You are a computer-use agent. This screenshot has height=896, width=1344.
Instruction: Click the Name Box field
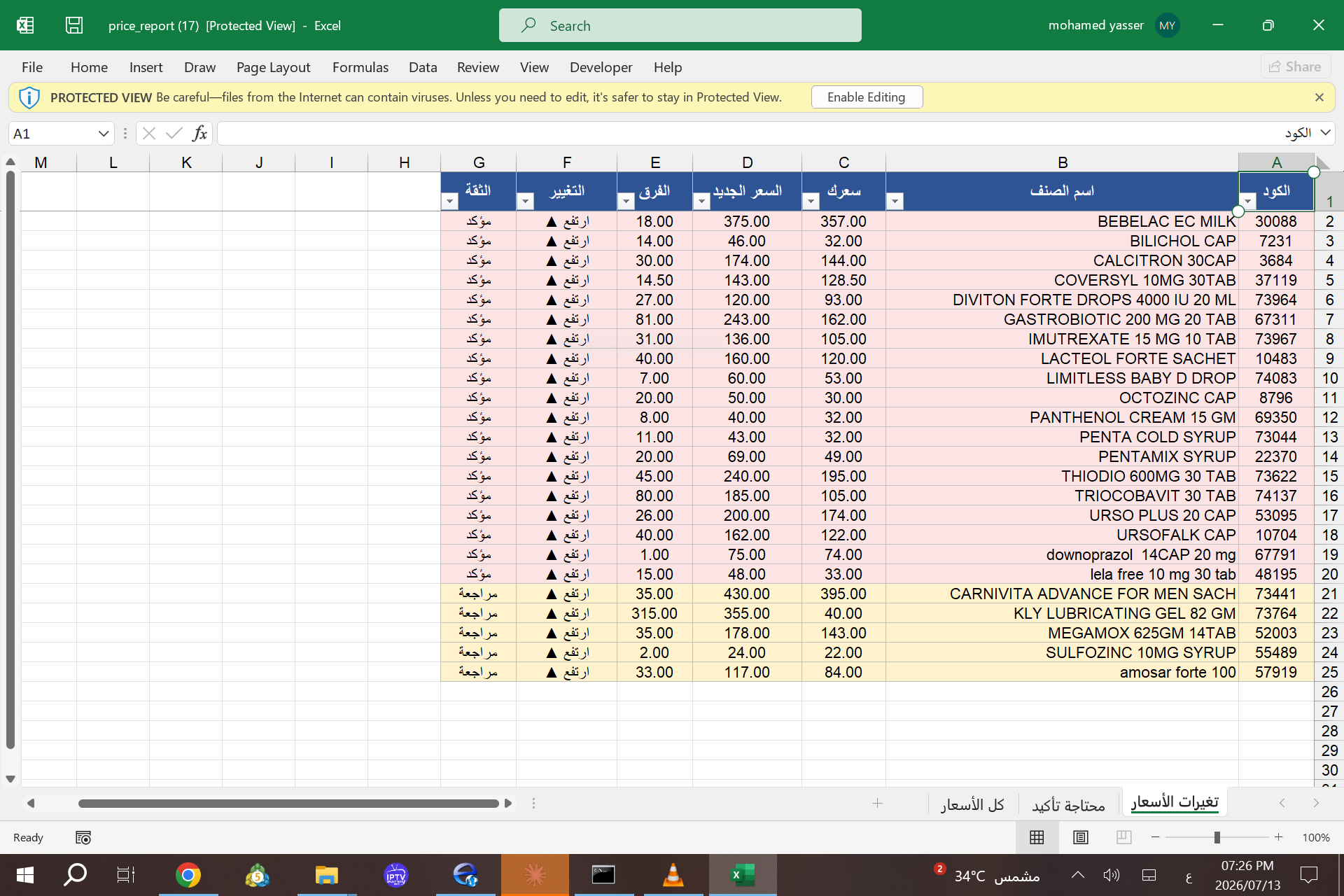click(52, 133)
